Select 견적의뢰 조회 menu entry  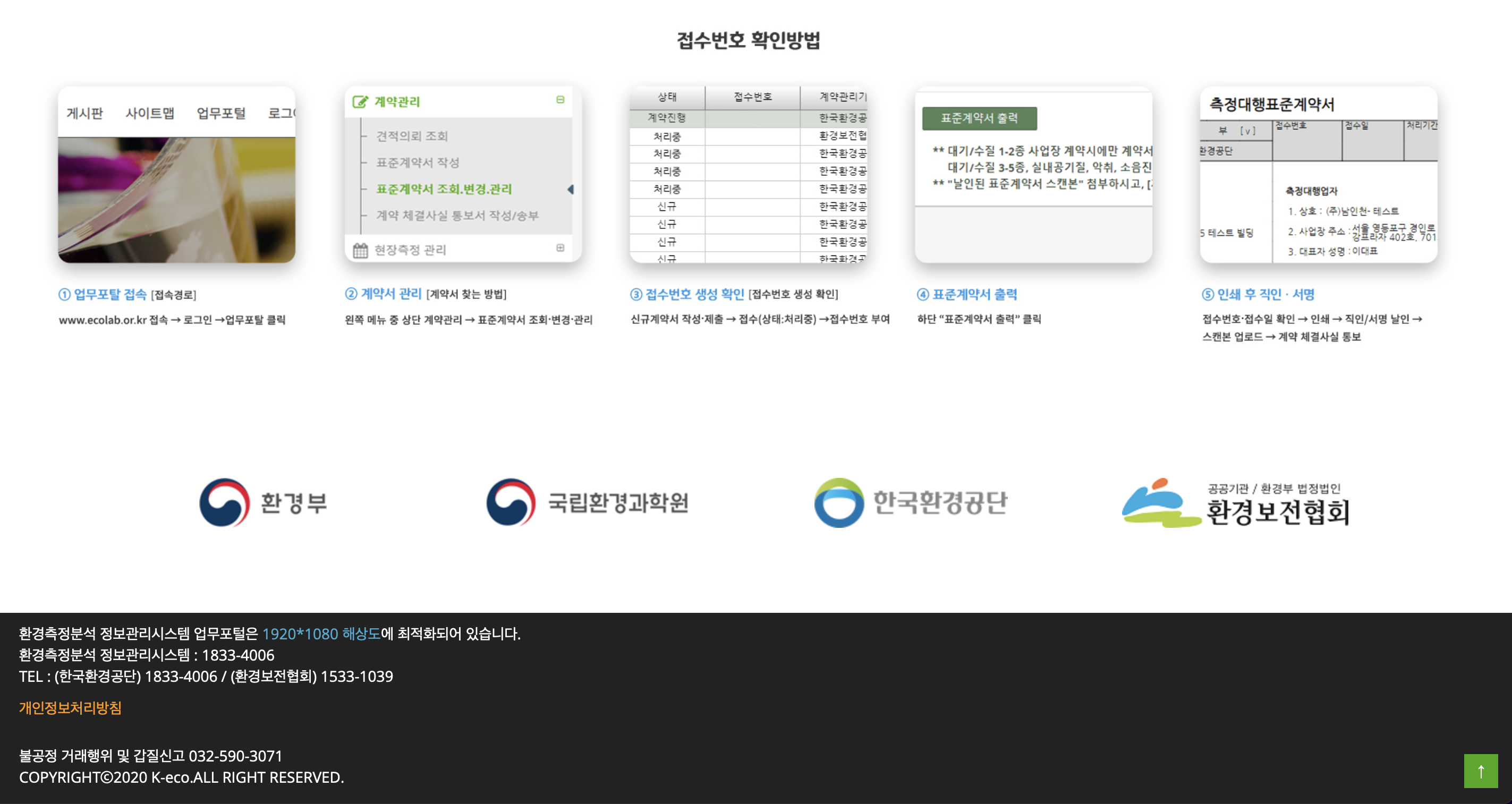(411, 136)
